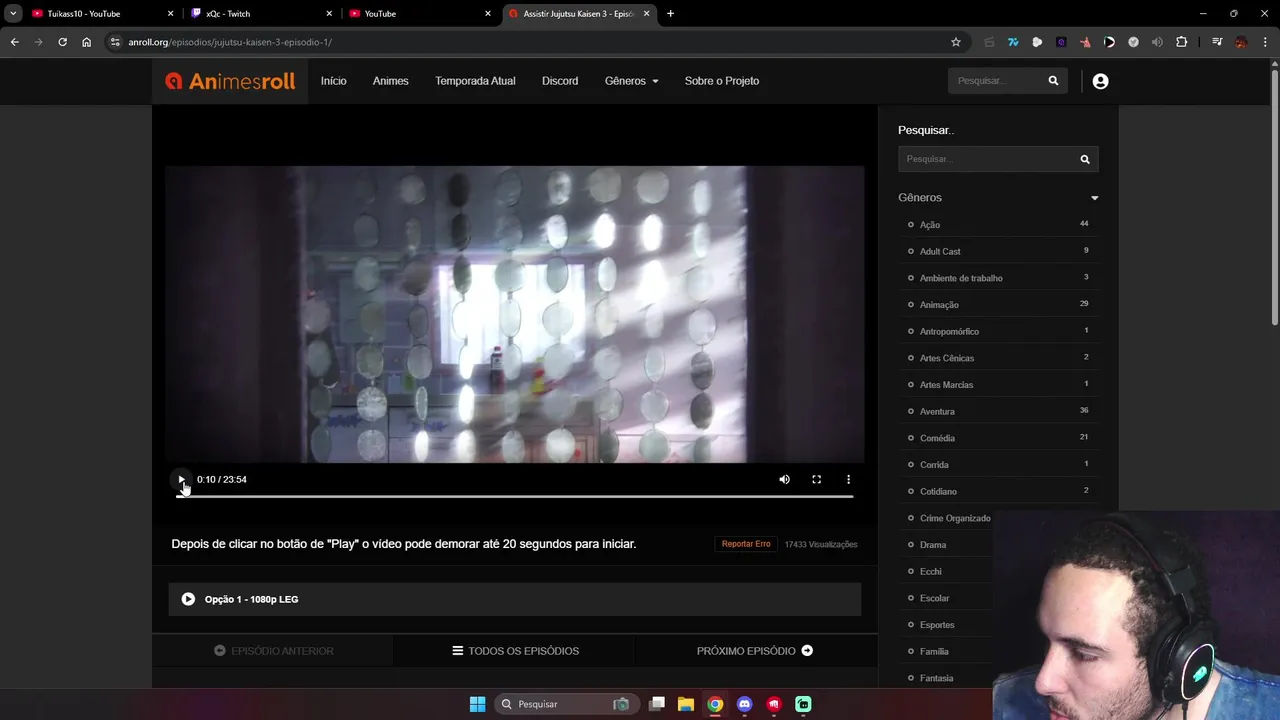Open Sobre o Projeto page
The image size is (1280, 720).
(x=722, y=81)
